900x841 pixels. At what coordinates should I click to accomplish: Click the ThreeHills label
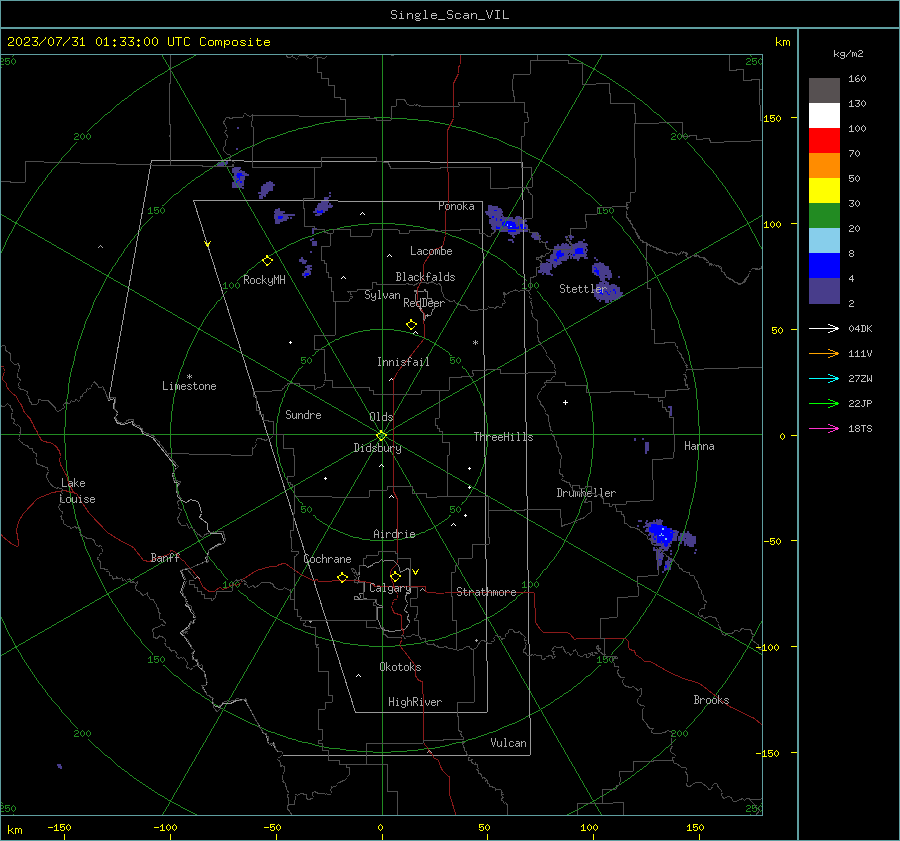coord(503,437)
